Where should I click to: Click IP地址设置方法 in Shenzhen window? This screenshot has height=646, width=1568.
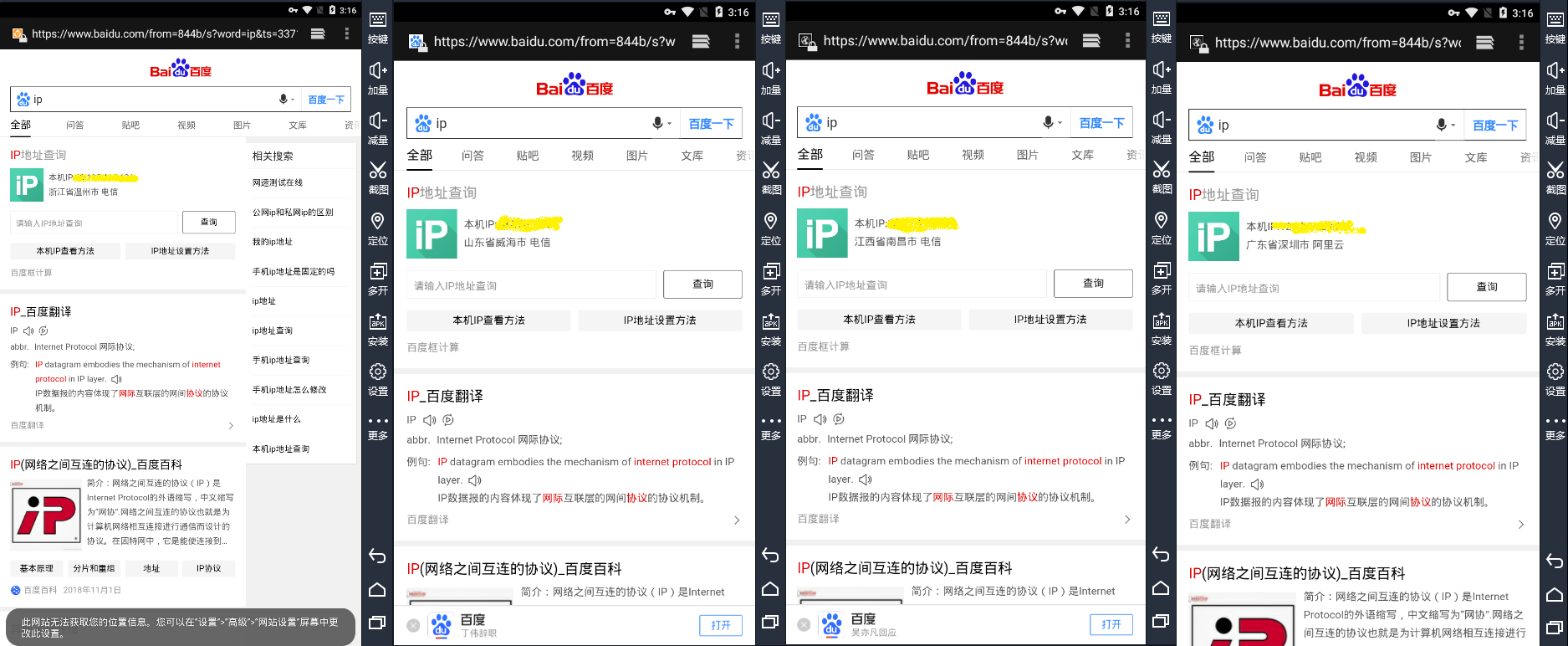(1443, 323)
